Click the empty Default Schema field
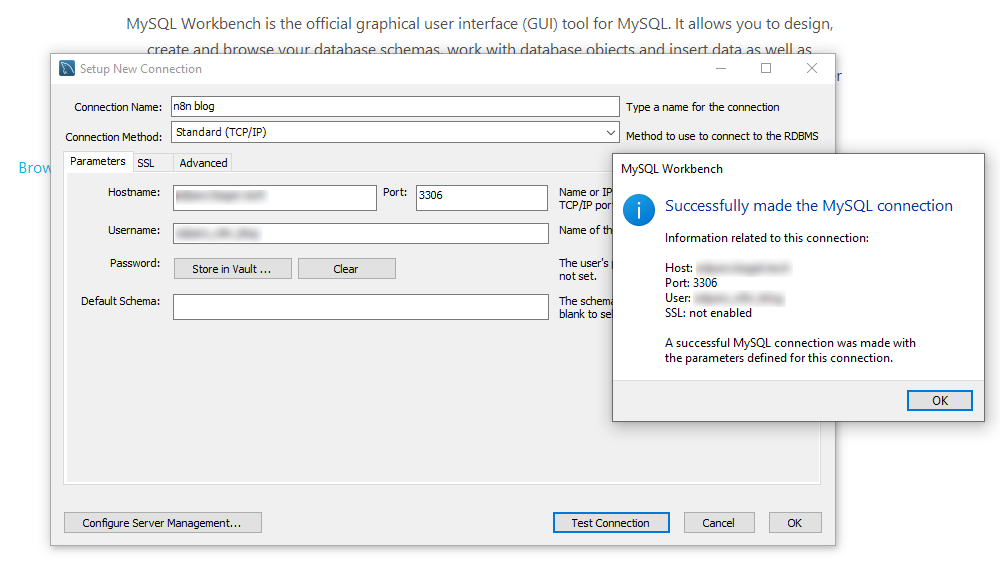The height and width of the screenshot is (563, 1000). [x=360, y=306]
